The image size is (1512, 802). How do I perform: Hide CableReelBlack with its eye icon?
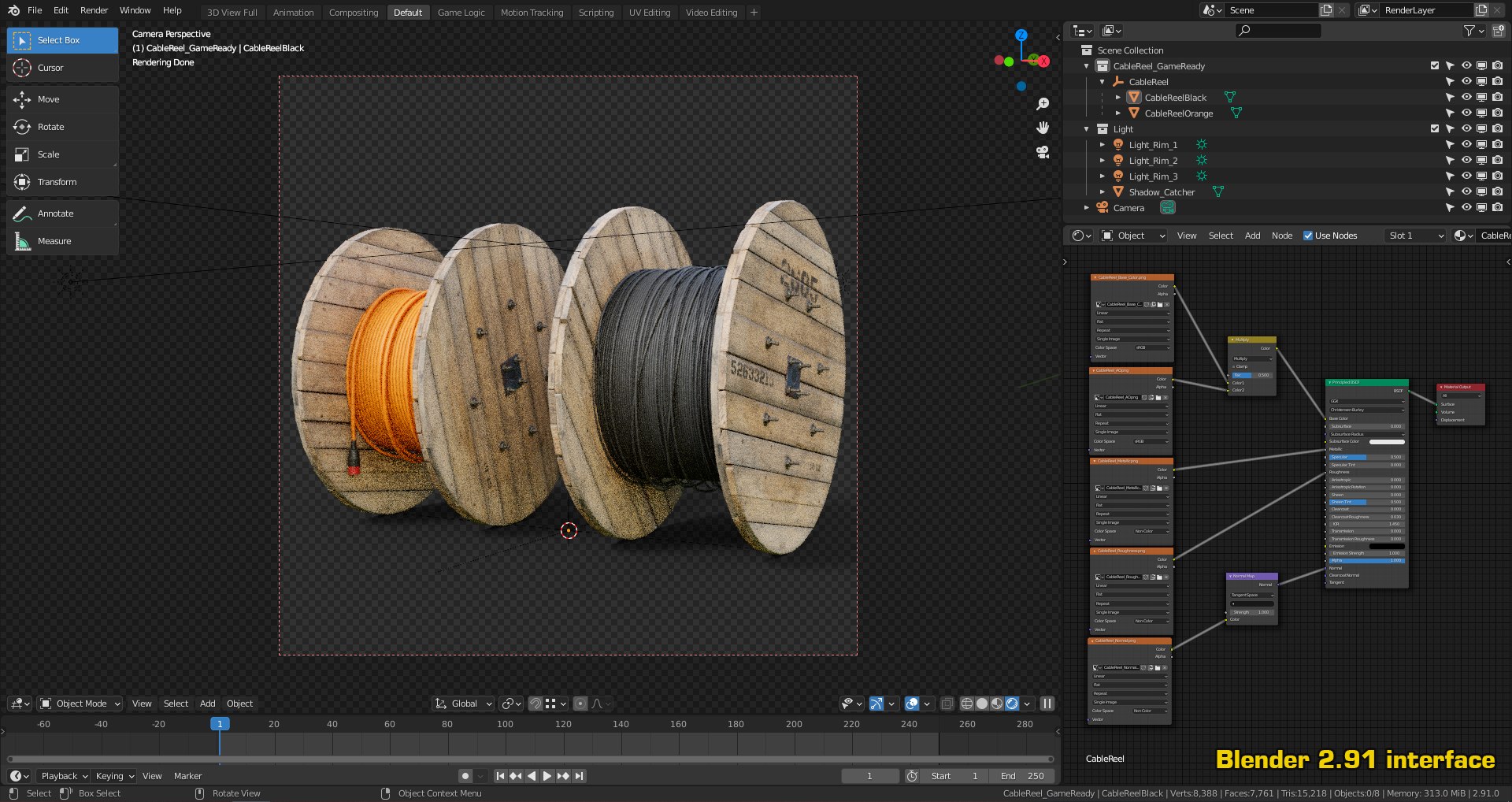[x=1466, y=98]
